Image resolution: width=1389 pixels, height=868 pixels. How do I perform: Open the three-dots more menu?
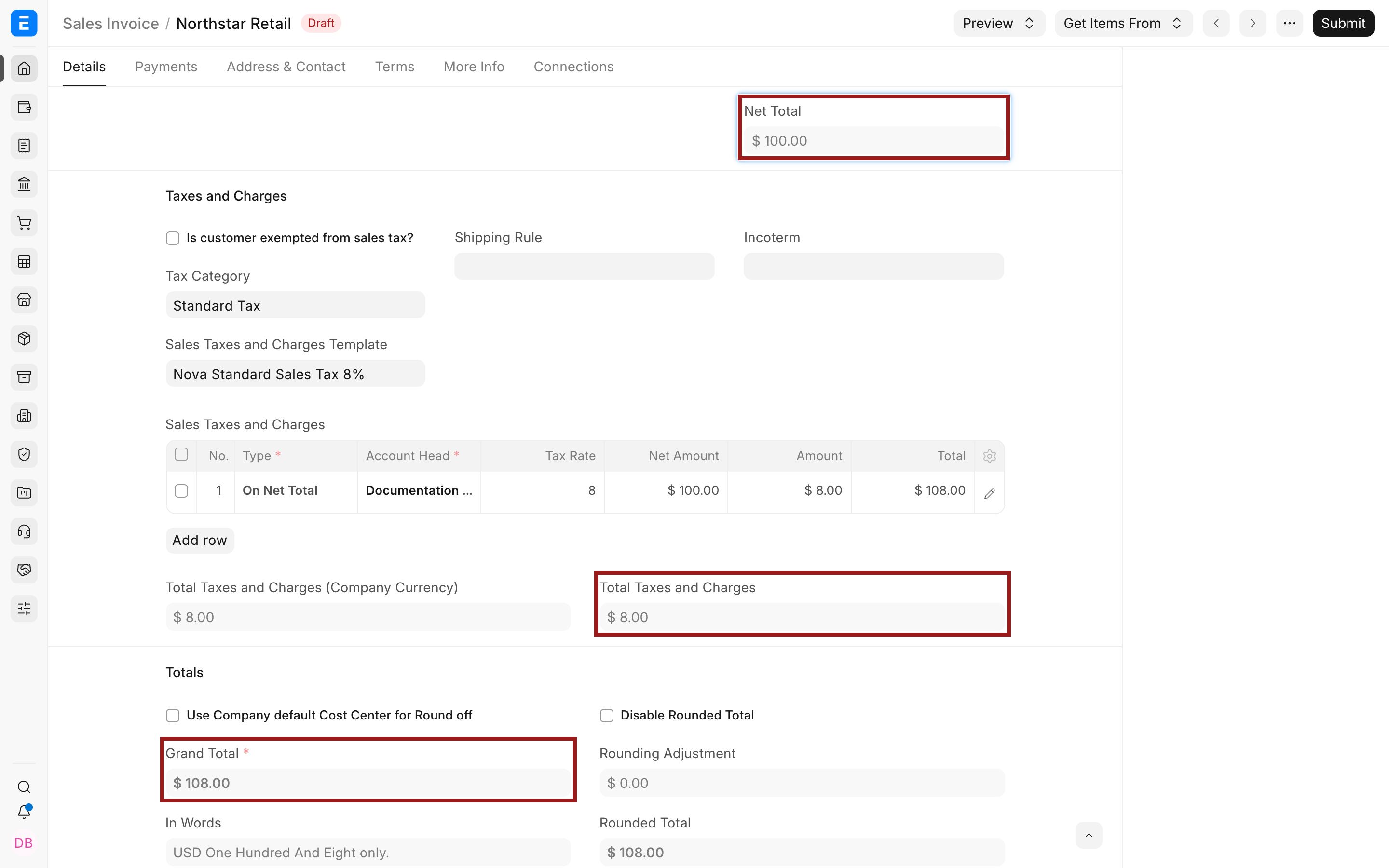pyautogui.click(x=1290, y=23)
